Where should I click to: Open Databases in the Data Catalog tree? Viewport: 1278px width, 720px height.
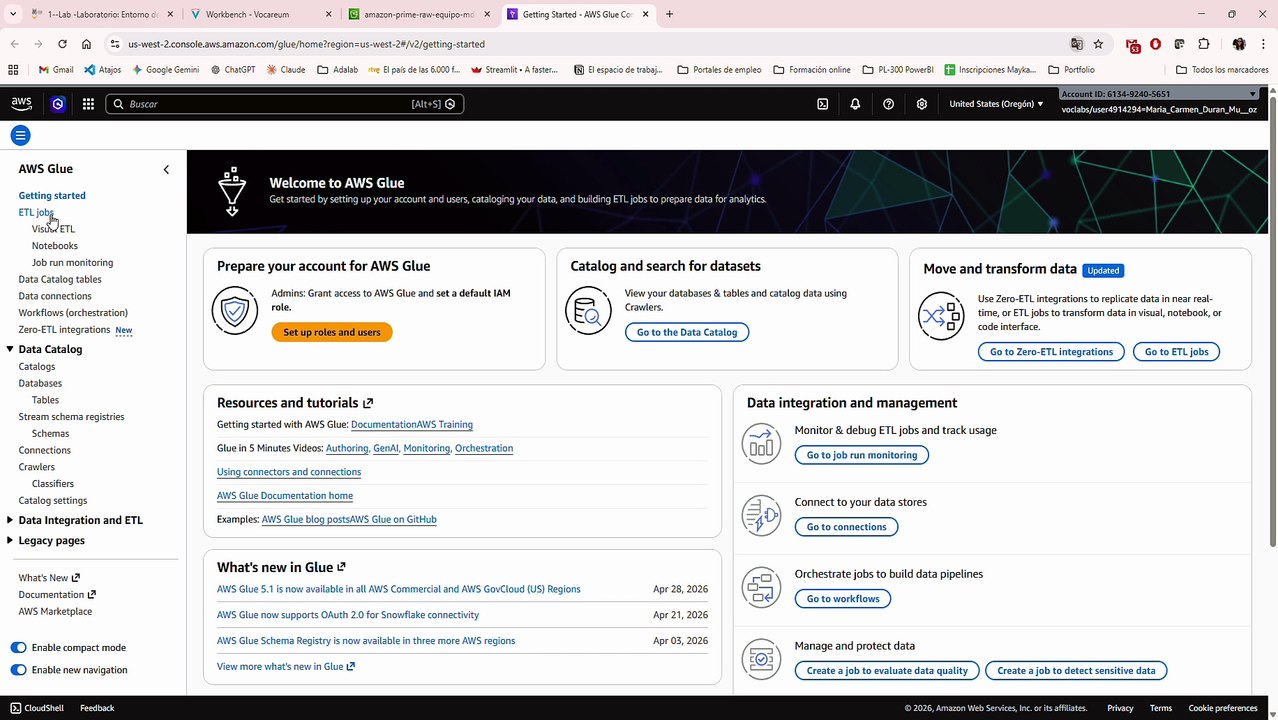(40, 383)
